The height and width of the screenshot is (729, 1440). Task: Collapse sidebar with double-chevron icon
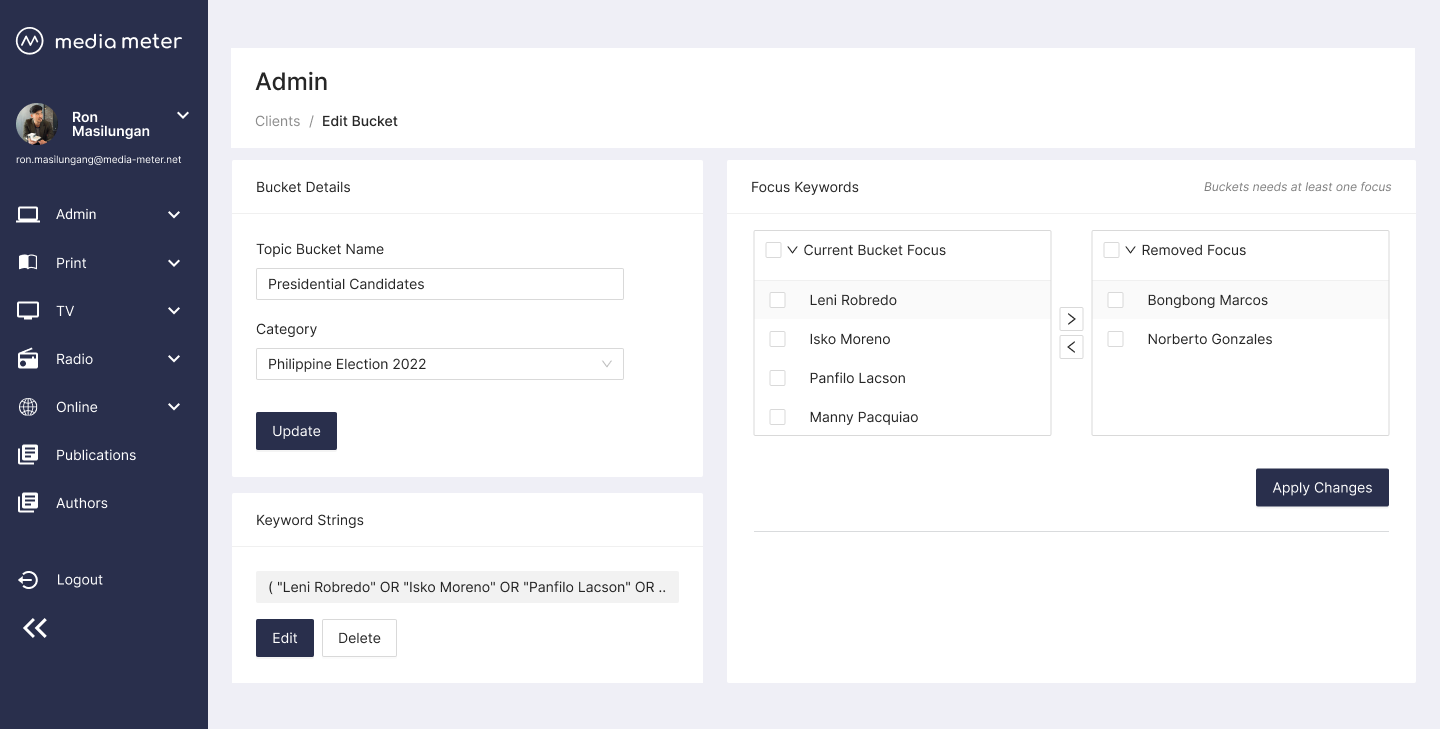pyautogui.click(x=35, y=628)
